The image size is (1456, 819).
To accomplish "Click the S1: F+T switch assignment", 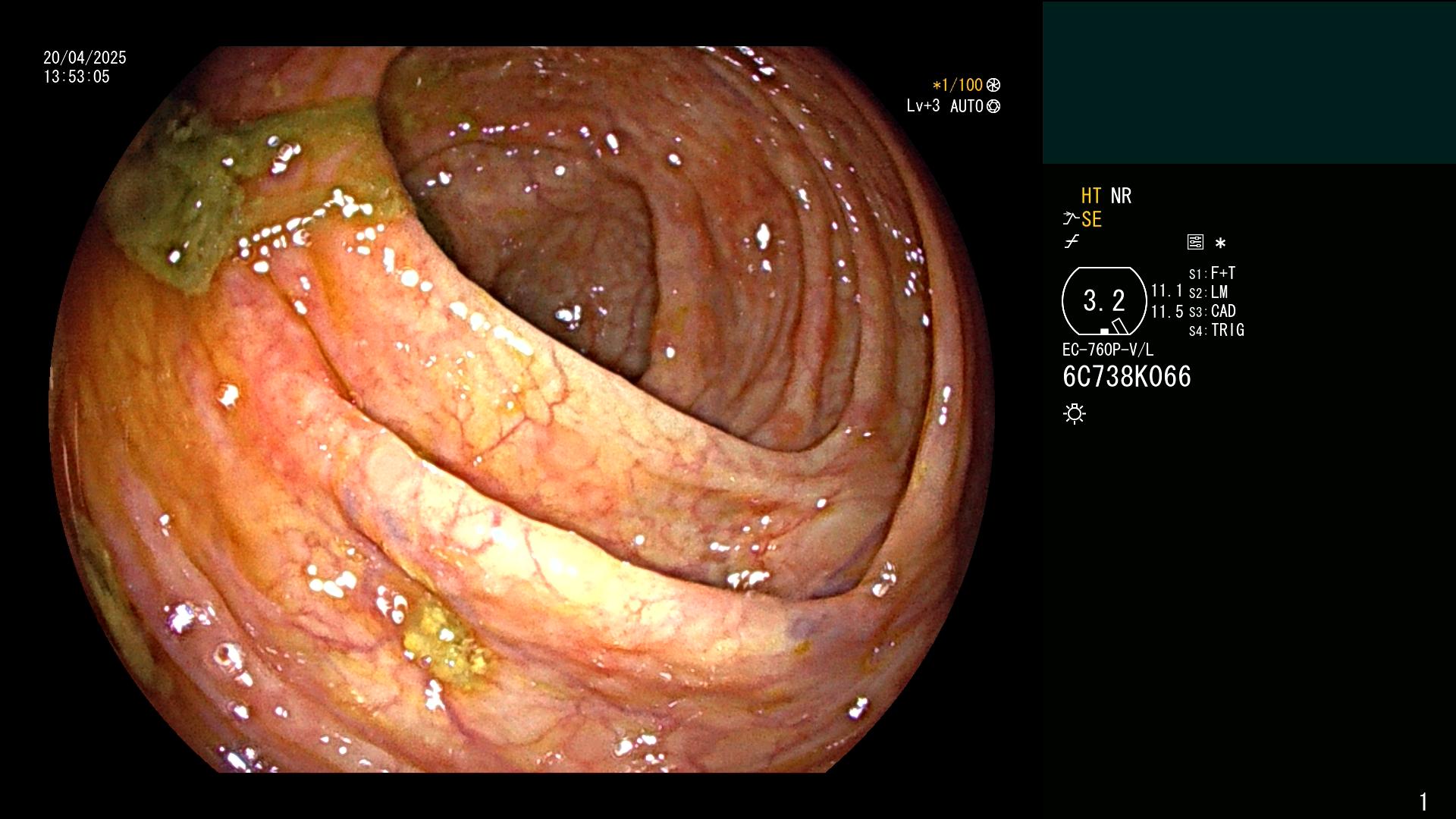I will 1212,273.
